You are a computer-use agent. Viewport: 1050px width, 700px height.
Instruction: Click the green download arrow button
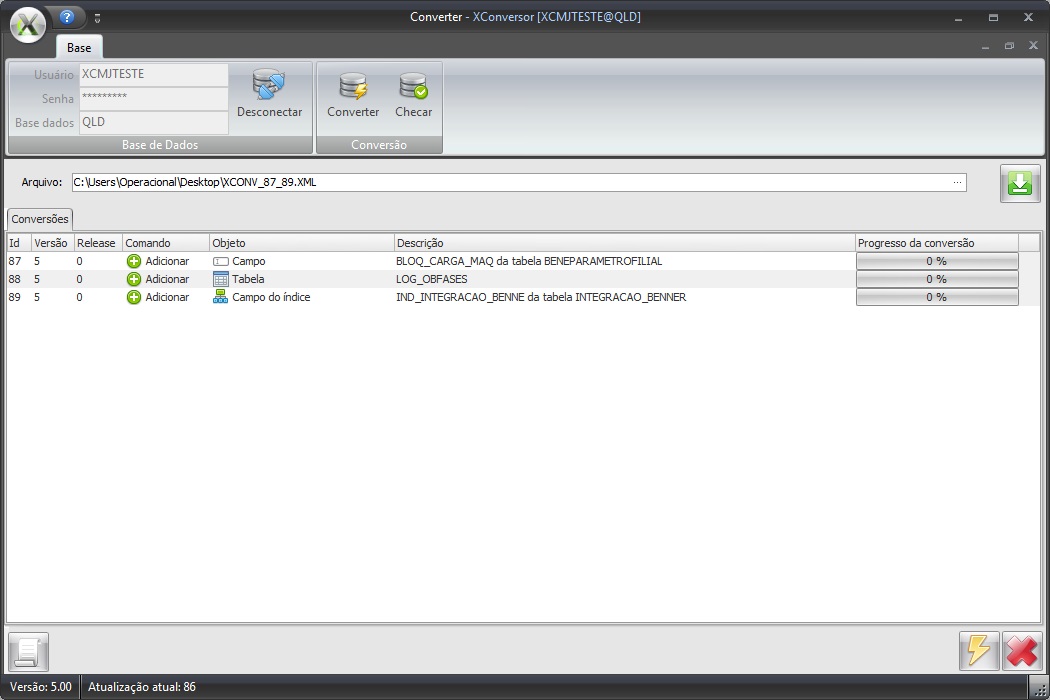[1020, 184]
